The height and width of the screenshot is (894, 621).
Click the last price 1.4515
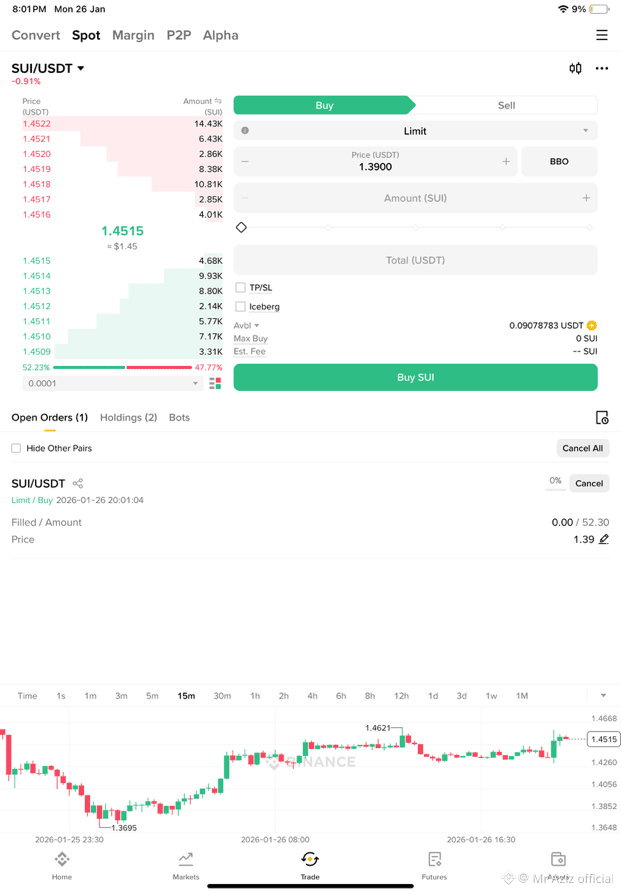(123, 231)
